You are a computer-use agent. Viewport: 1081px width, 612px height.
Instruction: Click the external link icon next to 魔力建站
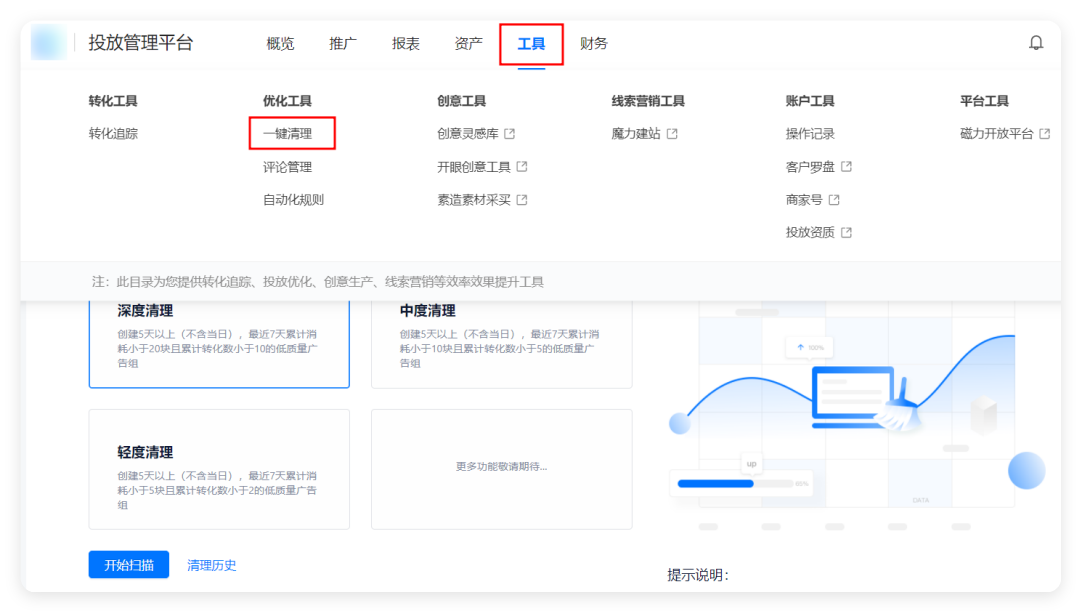point(673,133)
